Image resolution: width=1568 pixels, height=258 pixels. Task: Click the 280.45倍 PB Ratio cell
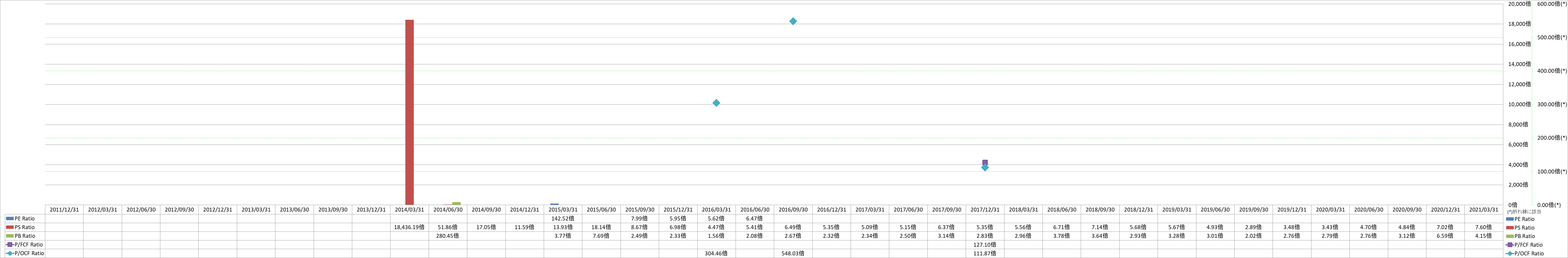coord(448,236)
